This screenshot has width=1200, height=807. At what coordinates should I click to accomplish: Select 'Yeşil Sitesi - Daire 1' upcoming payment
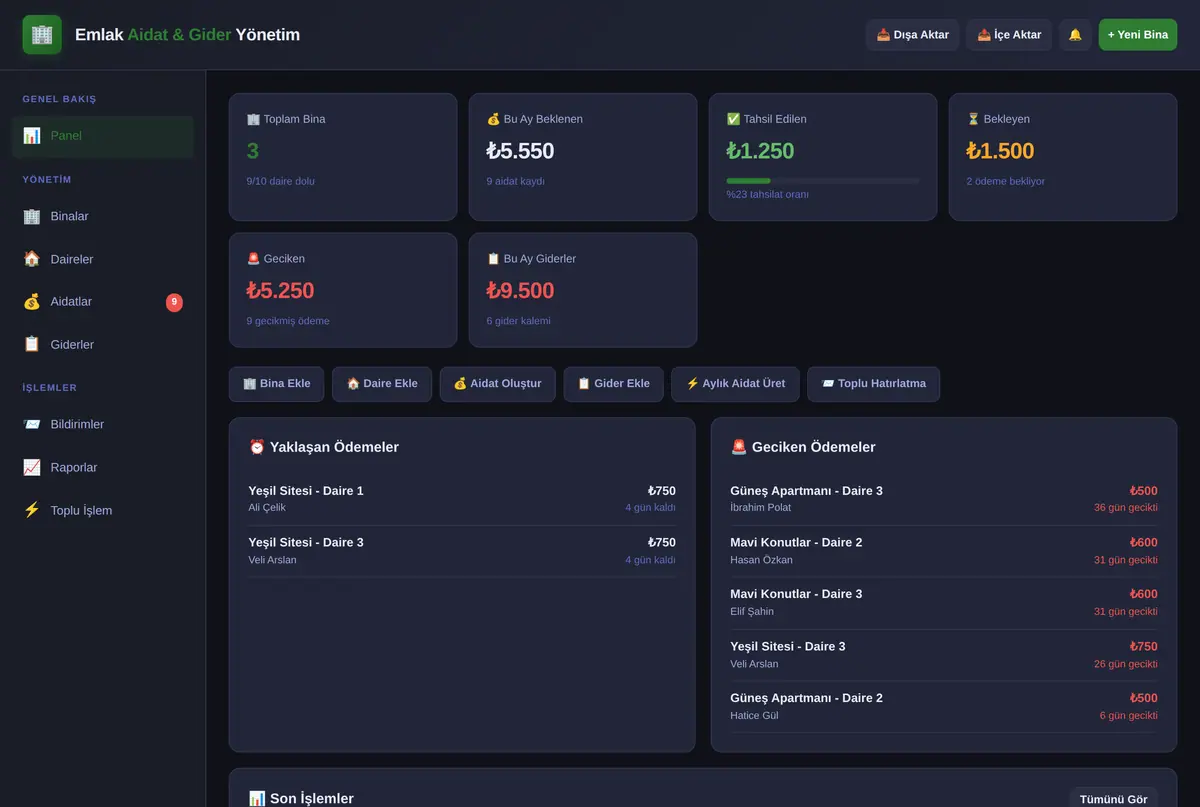tap(462, 499)
